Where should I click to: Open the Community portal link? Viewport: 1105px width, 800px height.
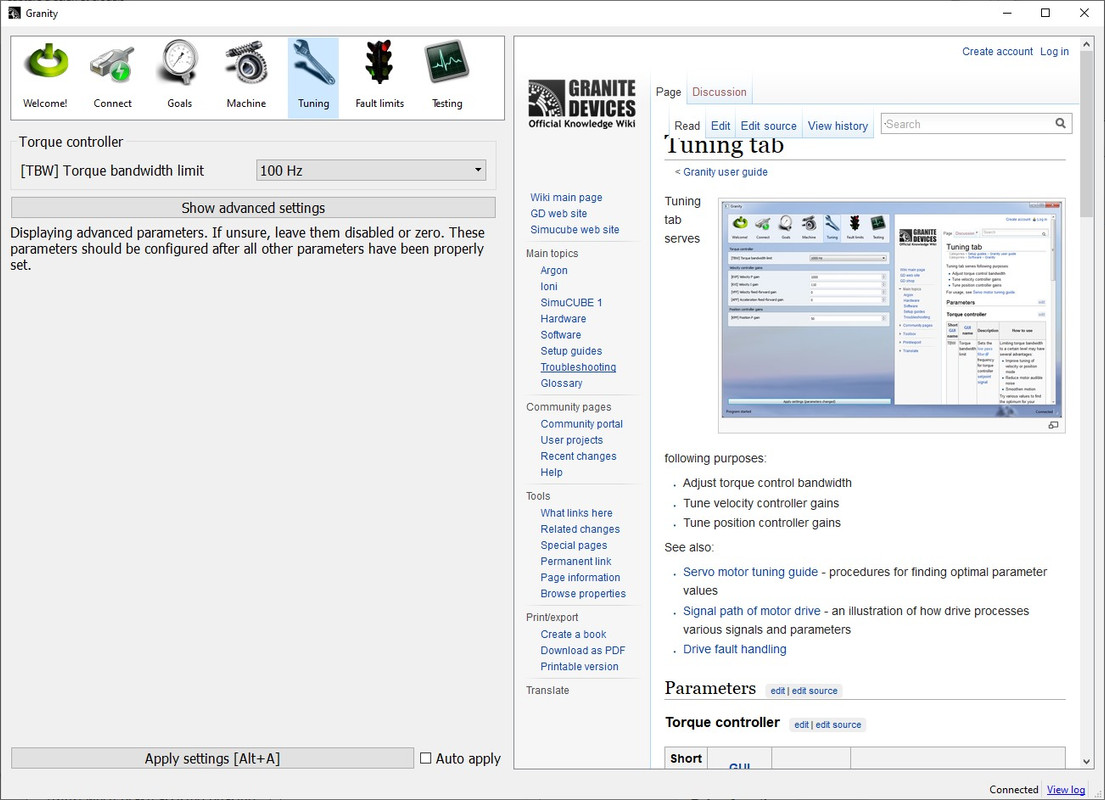click(x=581, y=424)
